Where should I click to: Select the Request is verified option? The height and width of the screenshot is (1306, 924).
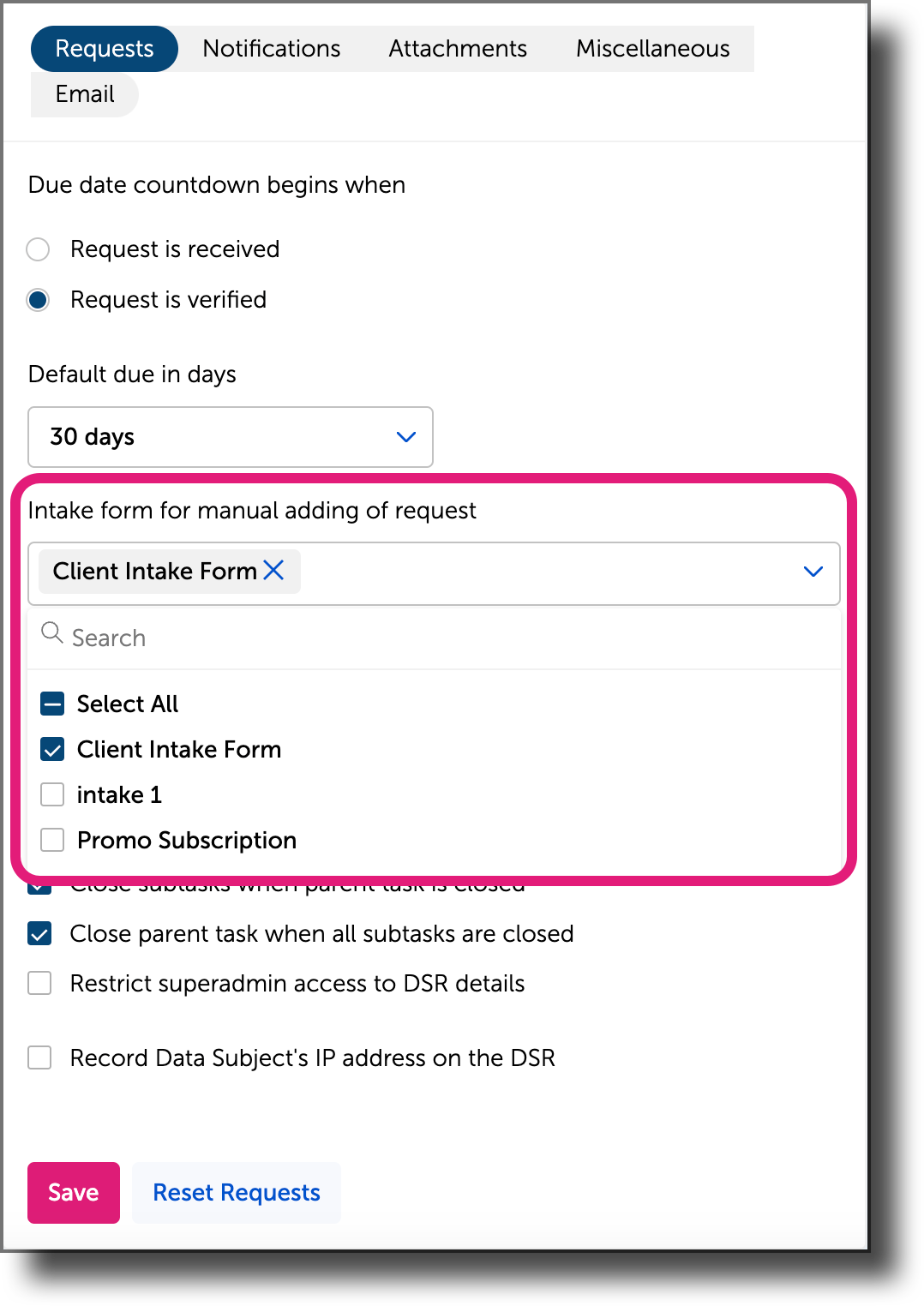(x=38, y=300)
